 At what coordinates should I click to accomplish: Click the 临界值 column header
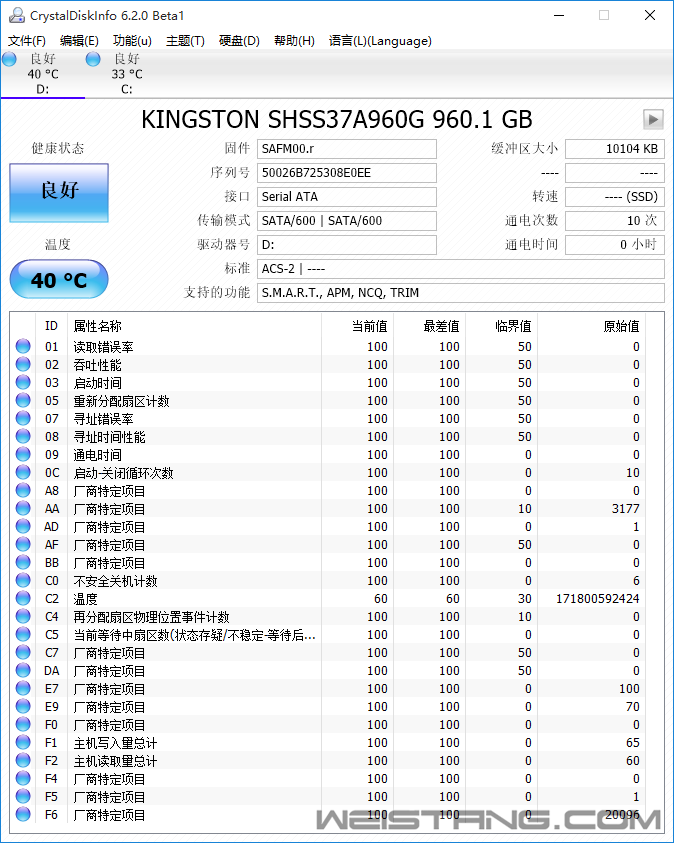[x=501, y=326]
